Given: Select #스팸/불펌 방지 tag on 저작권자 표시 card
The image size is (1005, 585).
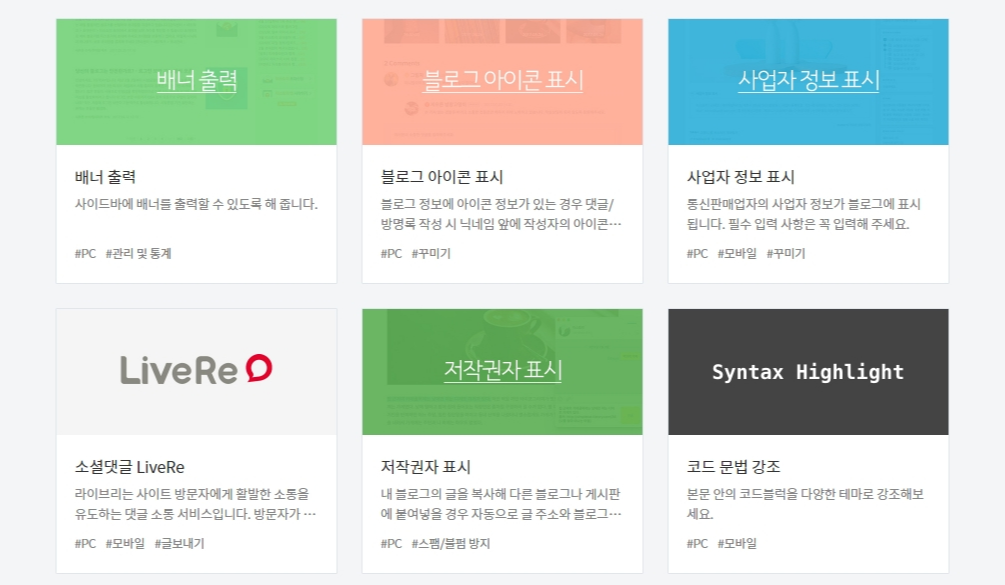Looking at the screenshot, I should tap(451, 543).
